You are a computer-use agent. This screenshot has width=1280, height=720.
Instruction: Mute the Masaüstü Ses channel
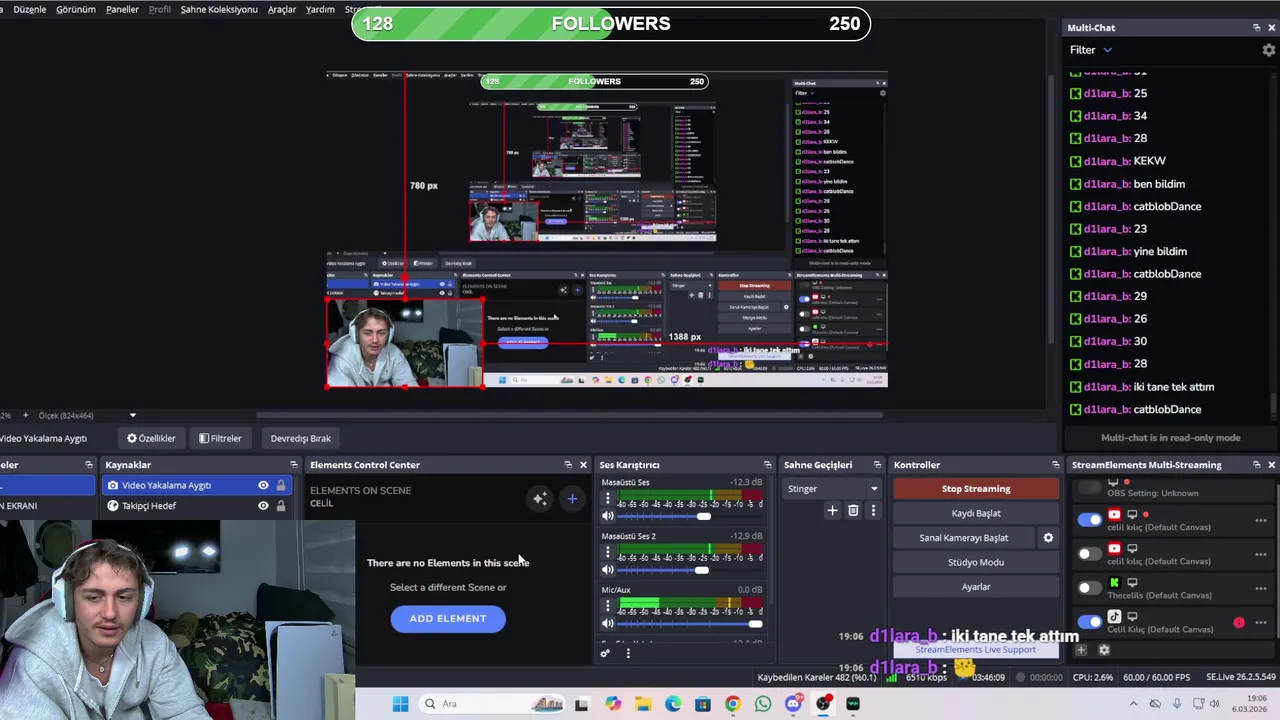[x=607, y=516]
